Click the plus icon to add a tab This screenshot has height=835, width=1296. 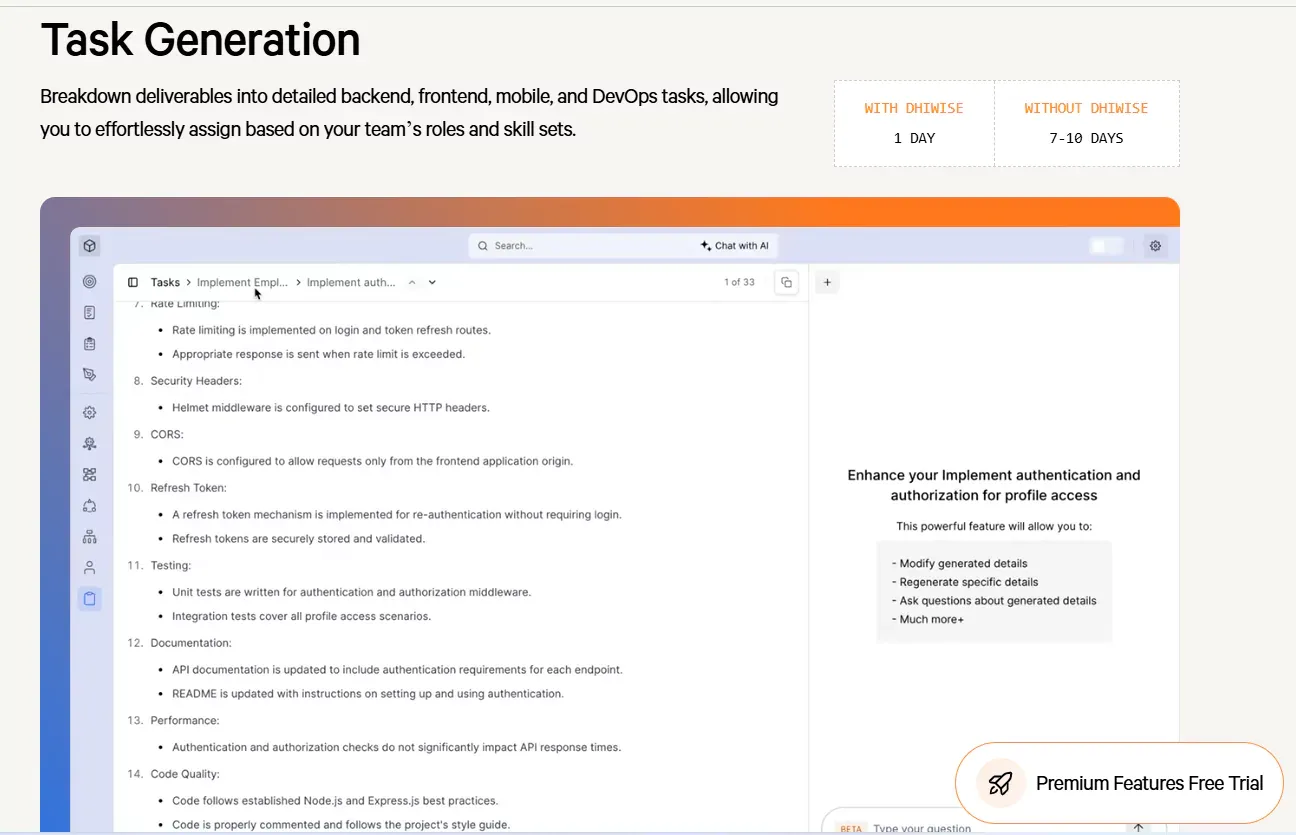coord(827,282)
